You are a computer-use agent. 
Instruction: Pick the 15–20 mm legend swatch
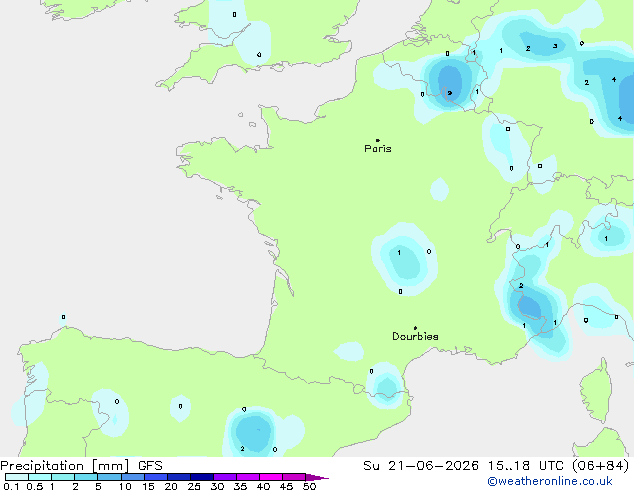156,477
